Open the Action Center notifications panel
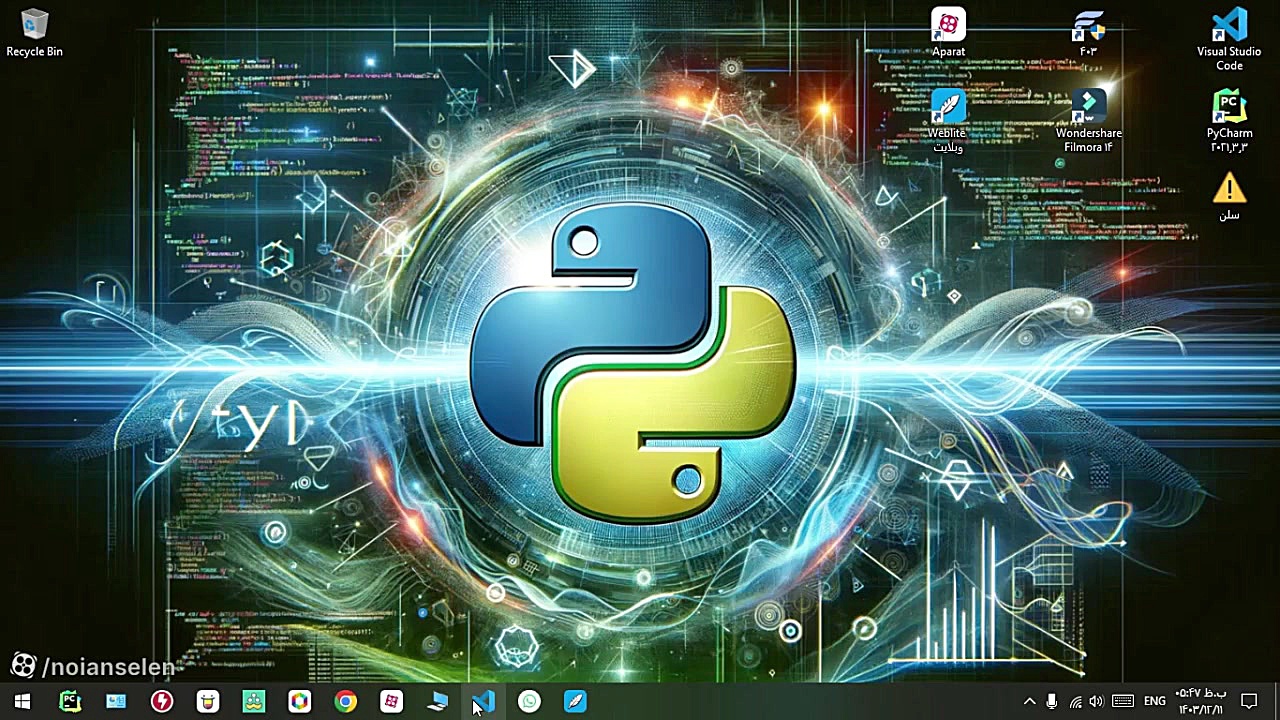The width and height of the screenshot is (1280, 720). point(1249,701)
